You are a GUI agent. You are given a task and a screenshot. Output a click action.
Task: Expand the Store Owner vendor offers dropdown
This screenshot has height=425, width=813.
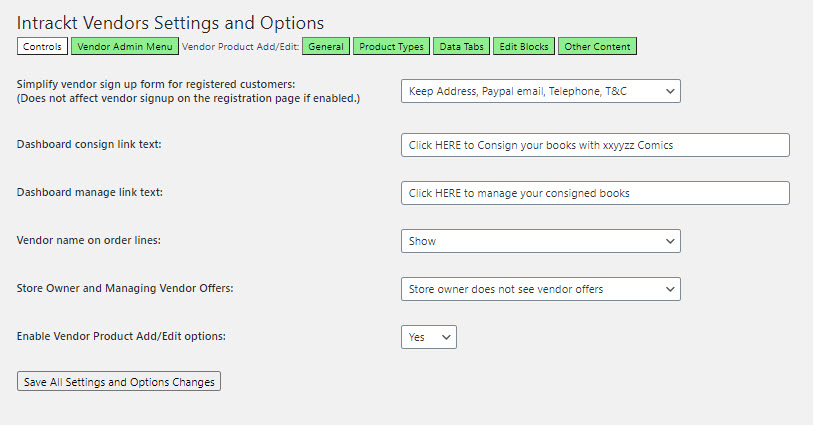pos(540,289)
